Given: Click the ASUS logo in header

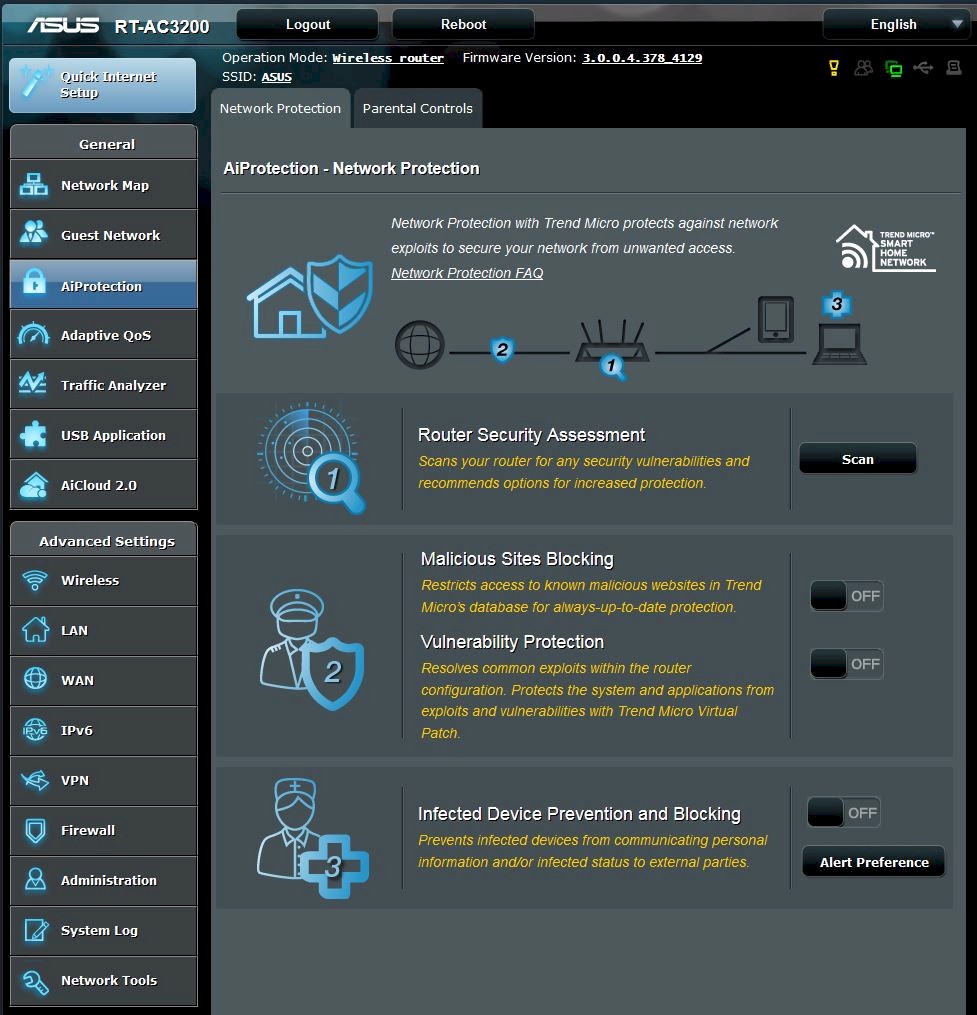Looking at the screenshot, I should pyautogui.click(x=63, y=25).
